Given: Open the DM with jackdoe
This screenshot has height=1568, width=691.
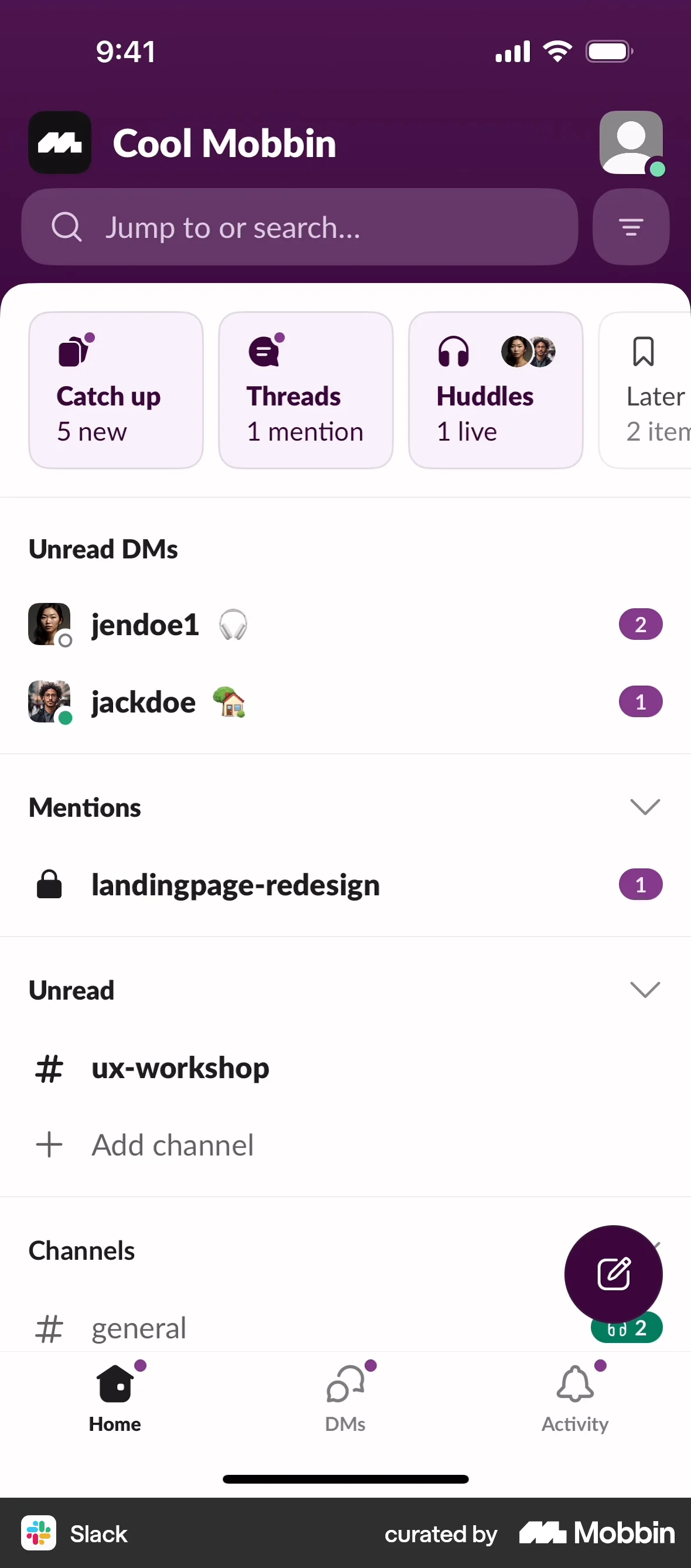Looking at the screenshot, I should click(143, 703).
